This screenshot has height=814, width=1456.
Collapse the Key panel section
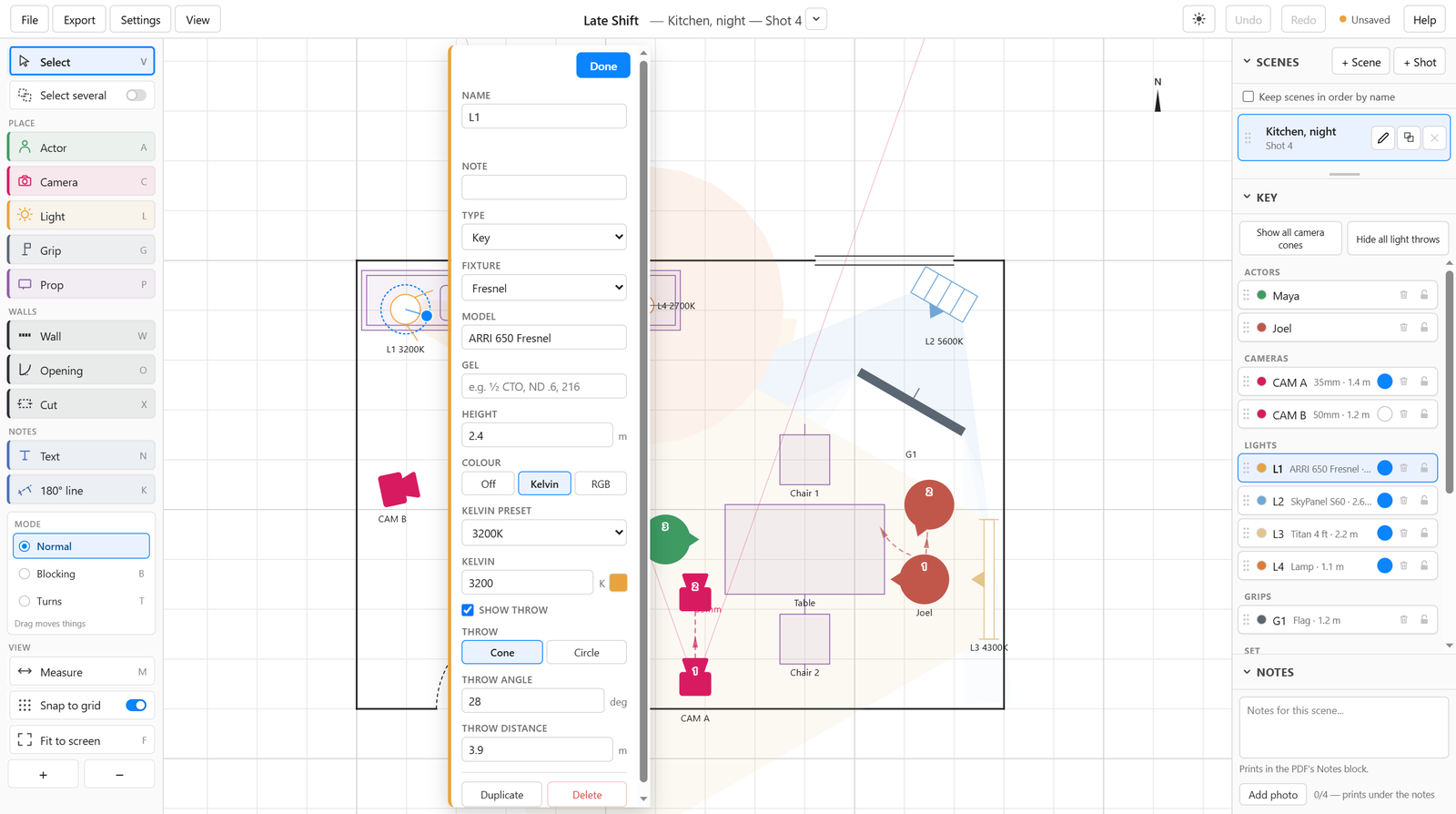(x=1248, y=197)
